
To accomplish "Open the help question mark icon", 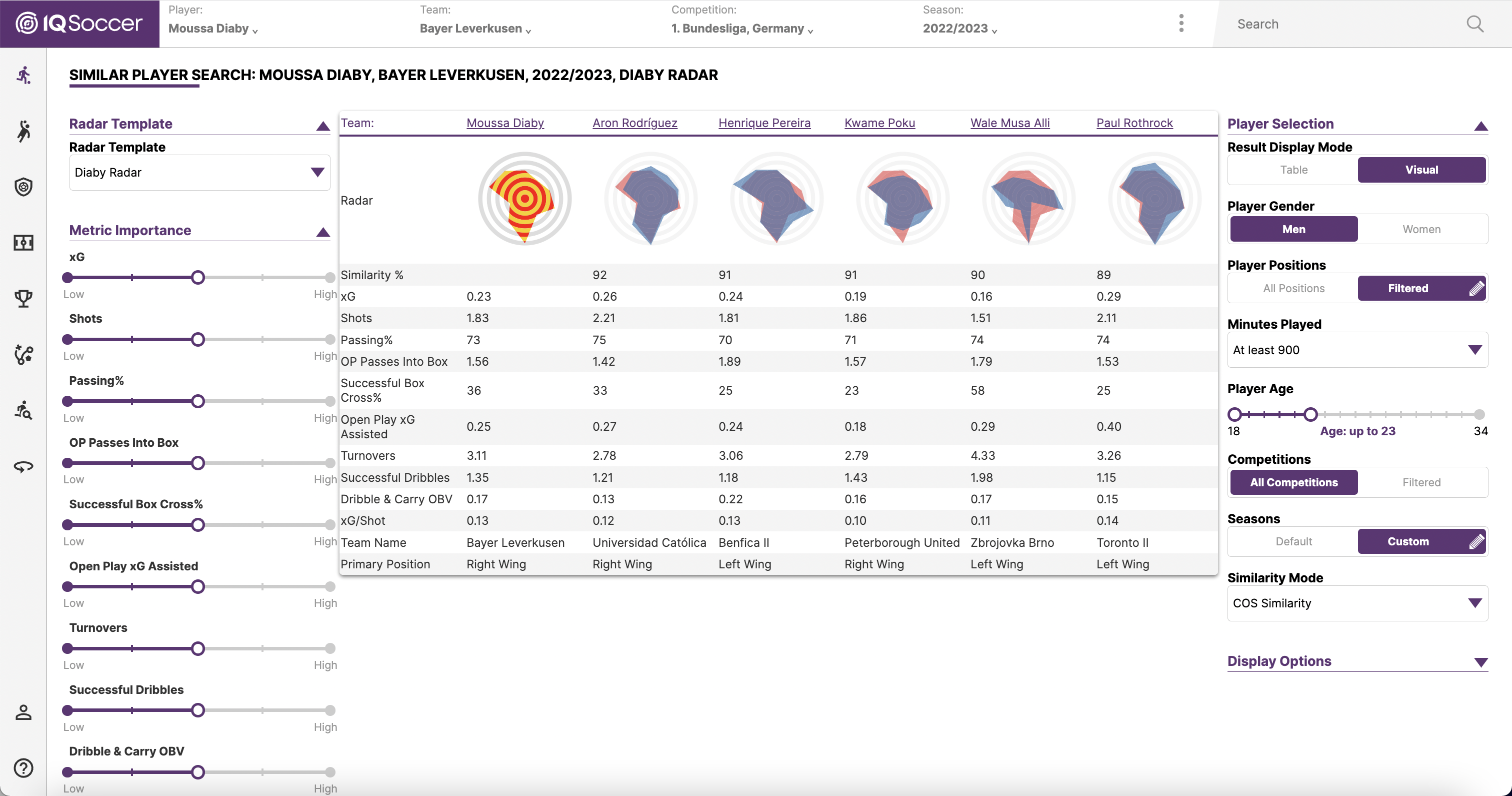I will (23, 768).
